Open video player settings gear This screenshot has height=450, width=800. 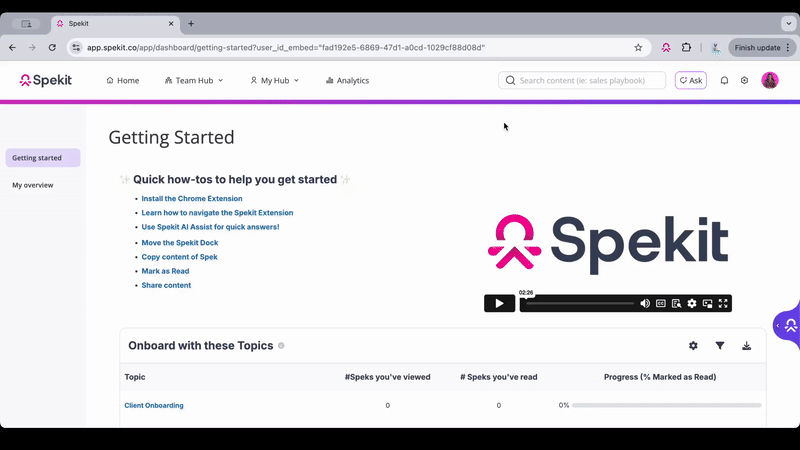(692, 304)
